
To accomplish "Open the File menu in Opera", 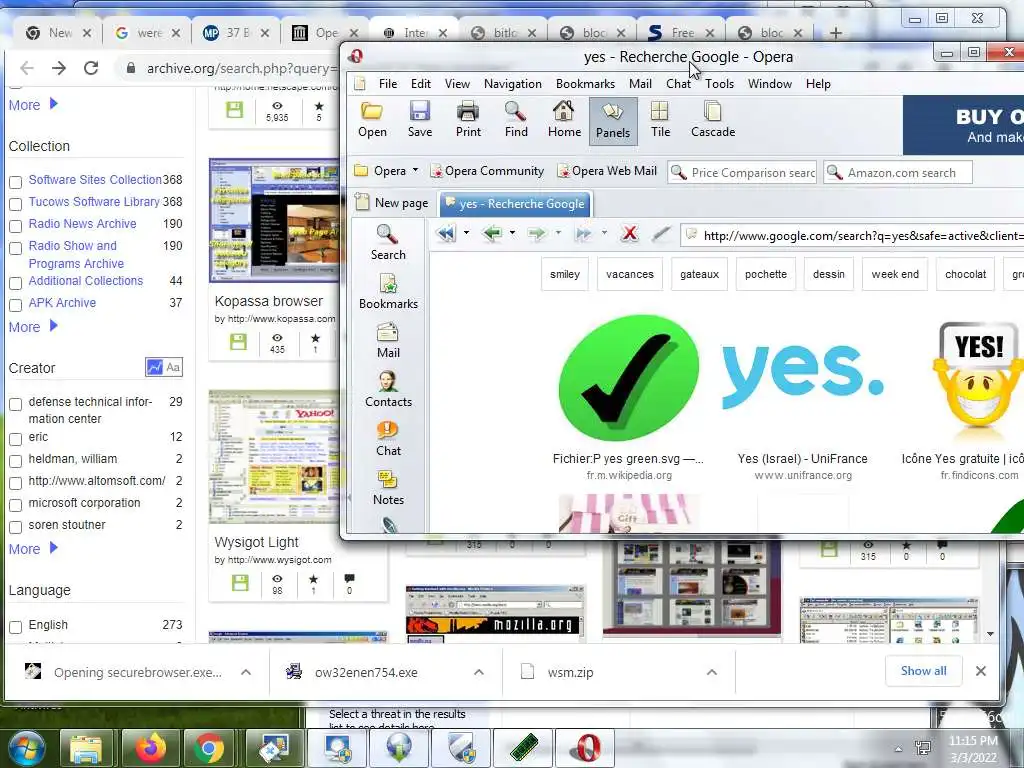I will pos(388,84).
